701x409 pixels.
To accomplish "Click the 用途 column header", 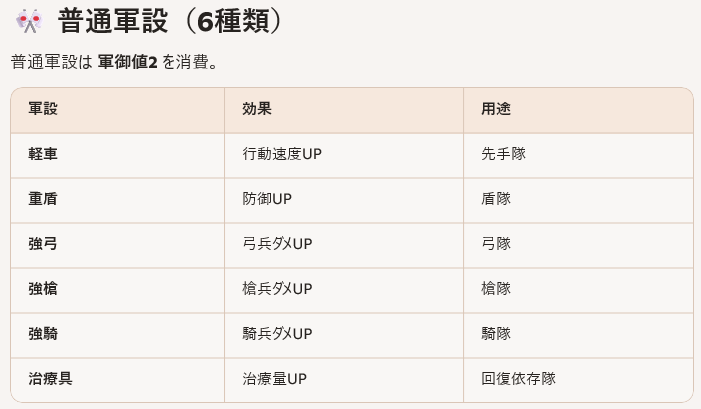I will [496, 110].
